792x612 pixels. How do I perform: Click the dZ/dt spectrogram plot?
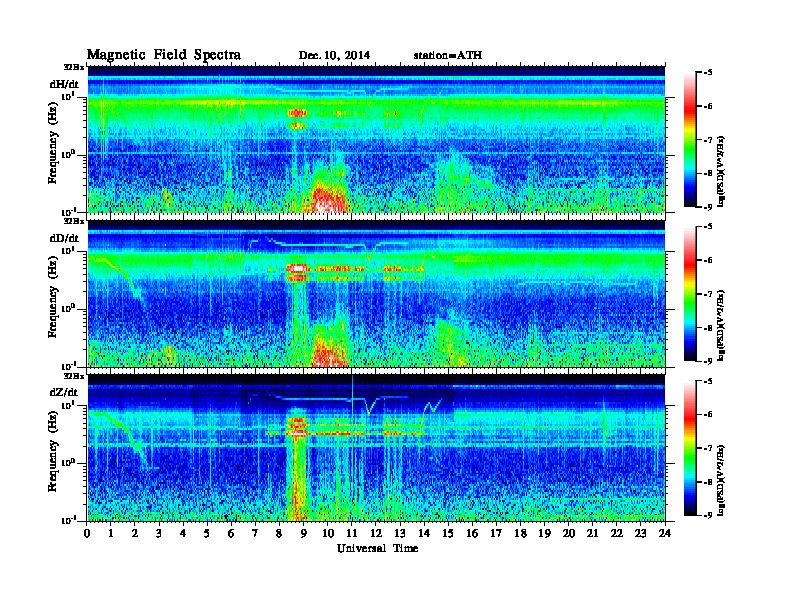[376, 448]
